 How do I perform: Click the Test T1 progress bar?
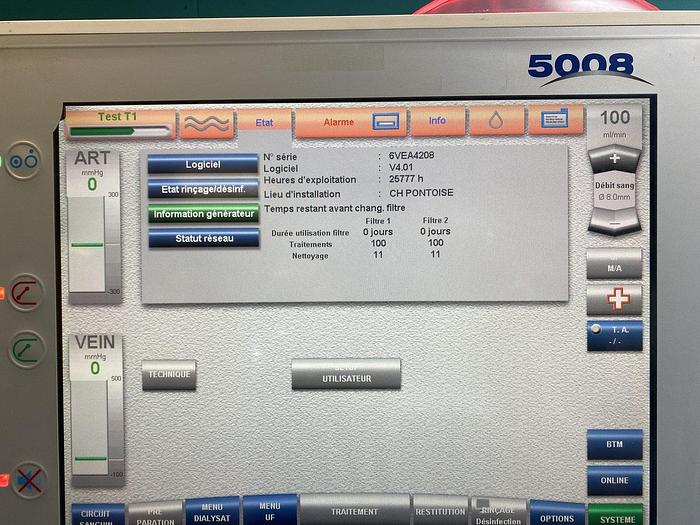coord(120,131)
